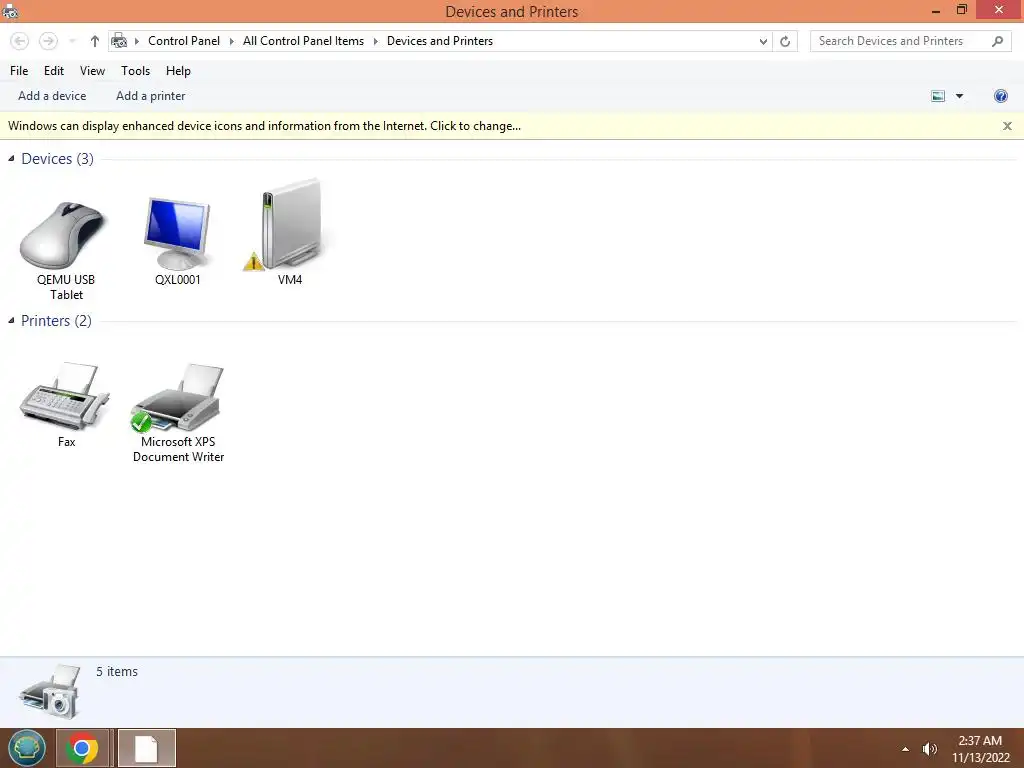Open the Start button on taskbar

pos(27,748)
